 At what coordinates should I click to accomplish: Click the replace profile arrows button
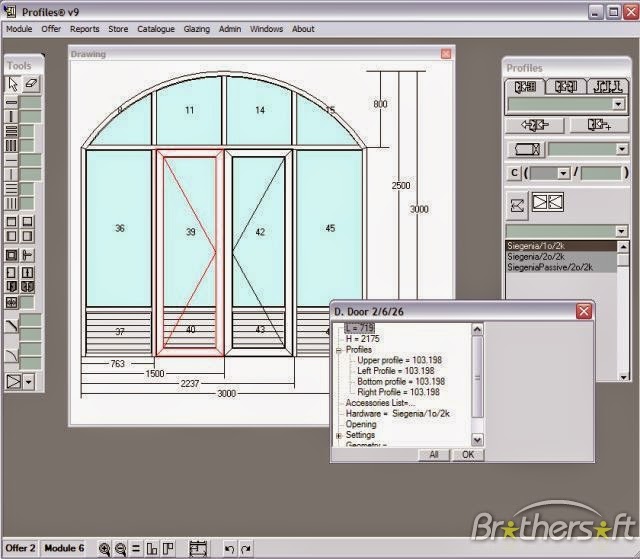click(535, 125)
